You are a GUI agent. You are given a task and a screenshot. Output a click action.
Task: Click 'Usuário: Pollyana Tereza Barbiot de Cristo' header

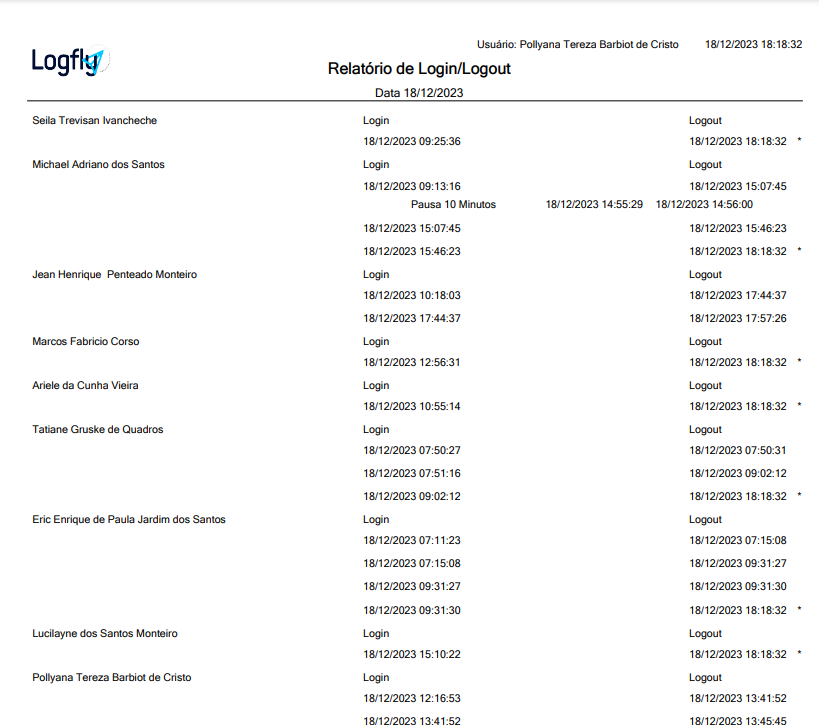[x=578, y=44]
